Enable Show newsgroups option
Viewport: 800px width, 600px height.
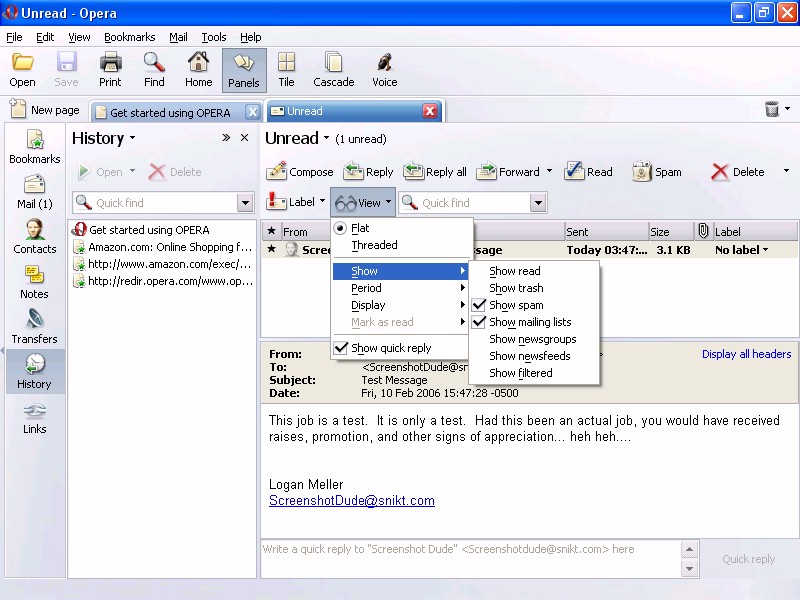coord(534,339)
